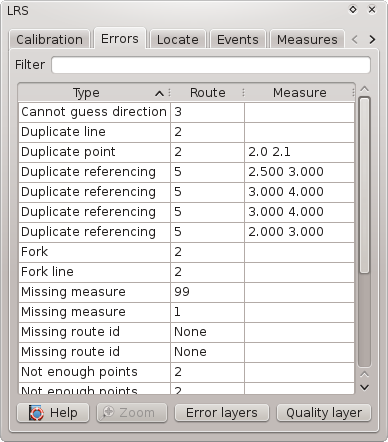The image size is (388, 442).
Task: Click scroll-up arrow atop the scrollbar
Action: click(365, 89)
